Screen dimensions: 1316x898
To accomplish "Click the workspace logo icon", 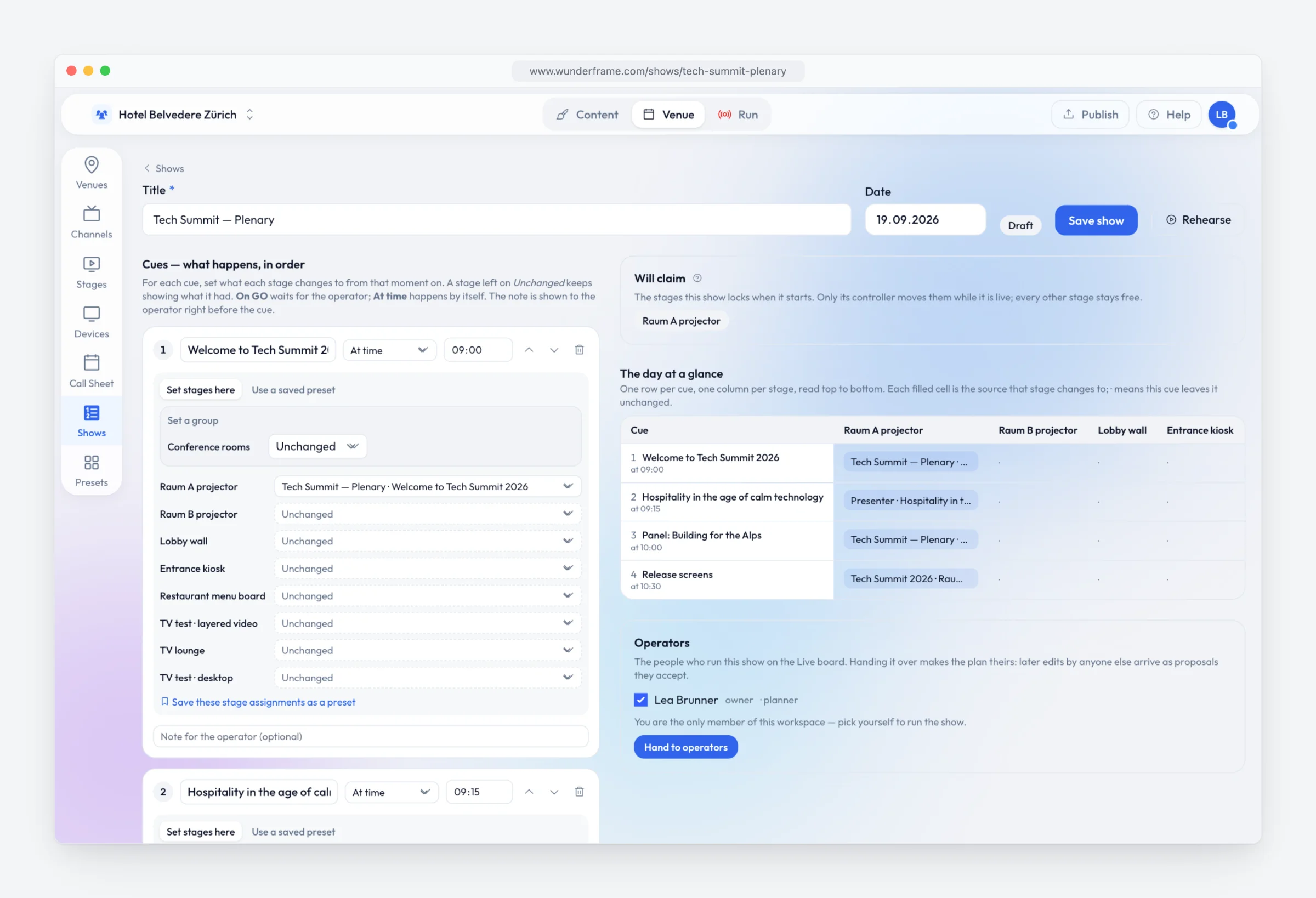I will (x=101, y=115).
